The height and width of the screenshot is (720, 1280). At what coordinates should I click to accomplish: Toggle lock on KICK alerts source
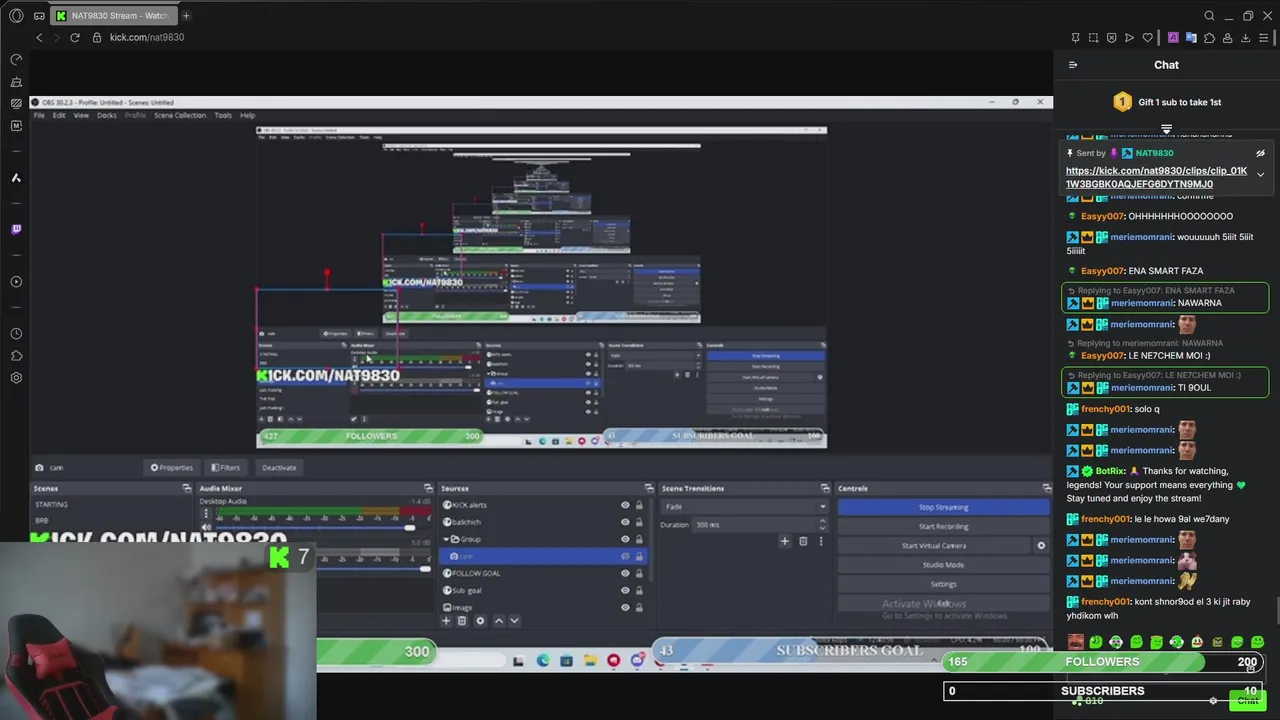[x=639, y=505]
